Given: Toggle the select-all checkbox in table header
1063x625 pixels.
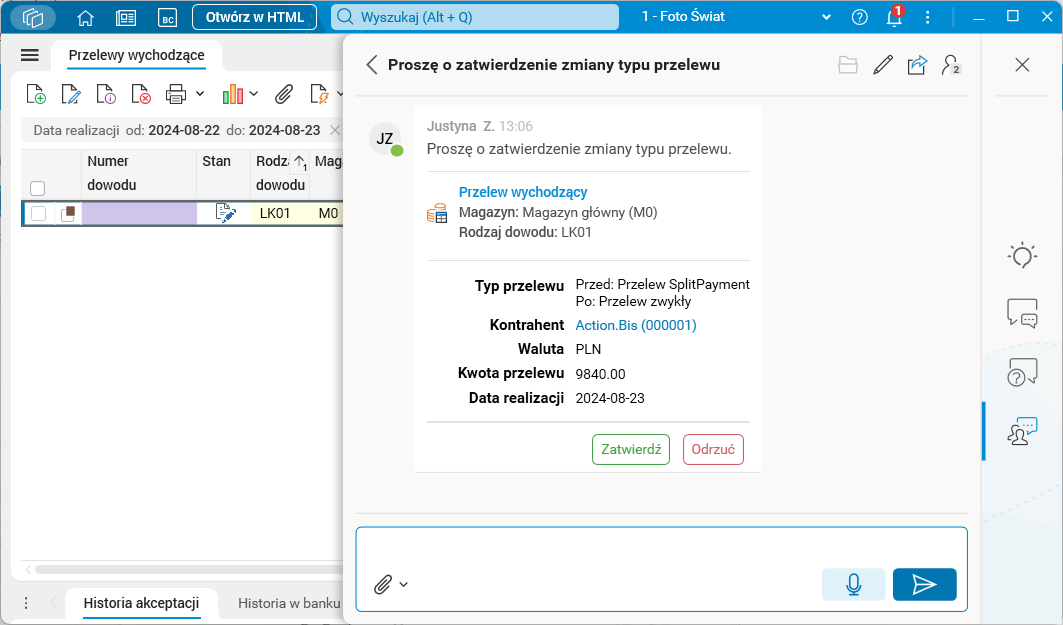Looking at the screenshot, I should (38, 187).
